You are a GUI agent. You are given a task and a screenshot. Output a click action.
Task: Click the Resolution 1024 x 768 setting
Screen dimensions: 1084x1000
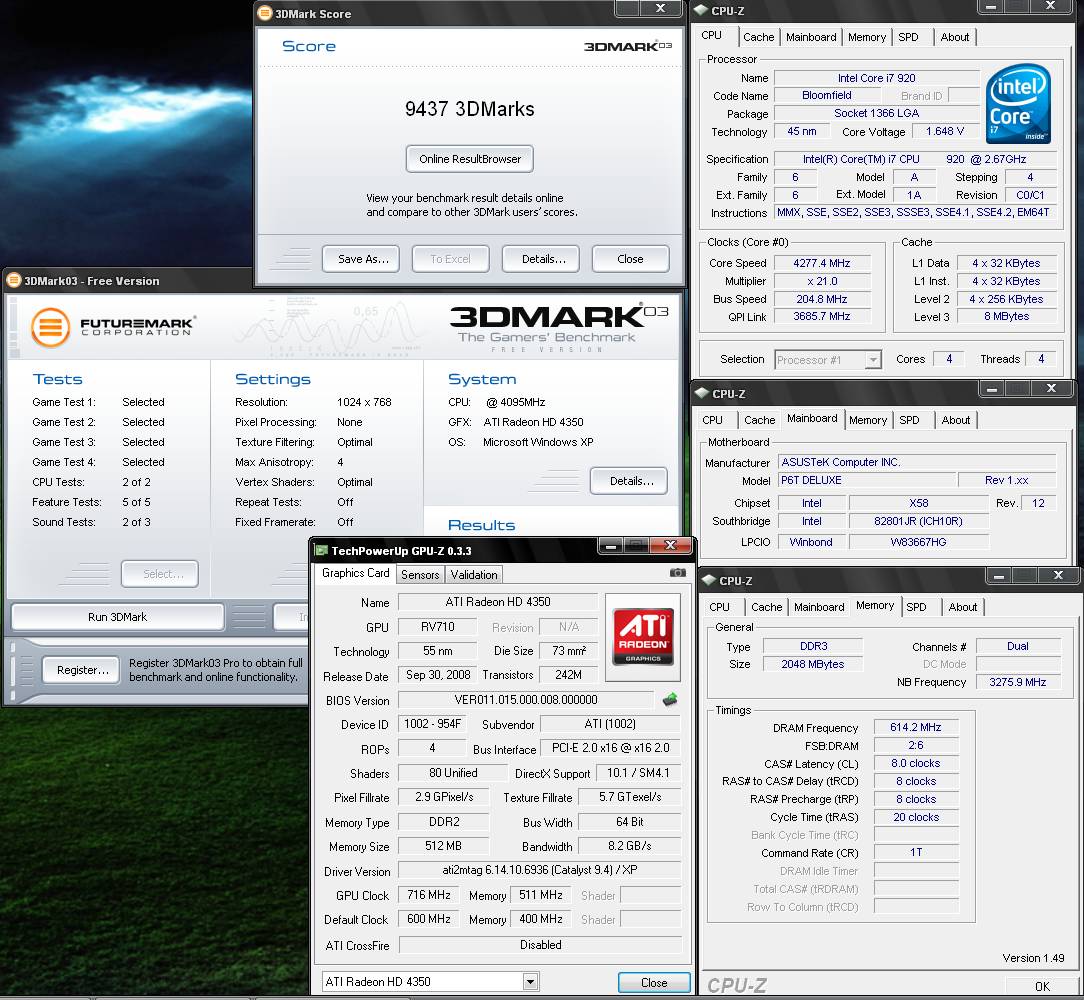click(x=364, y=402)
